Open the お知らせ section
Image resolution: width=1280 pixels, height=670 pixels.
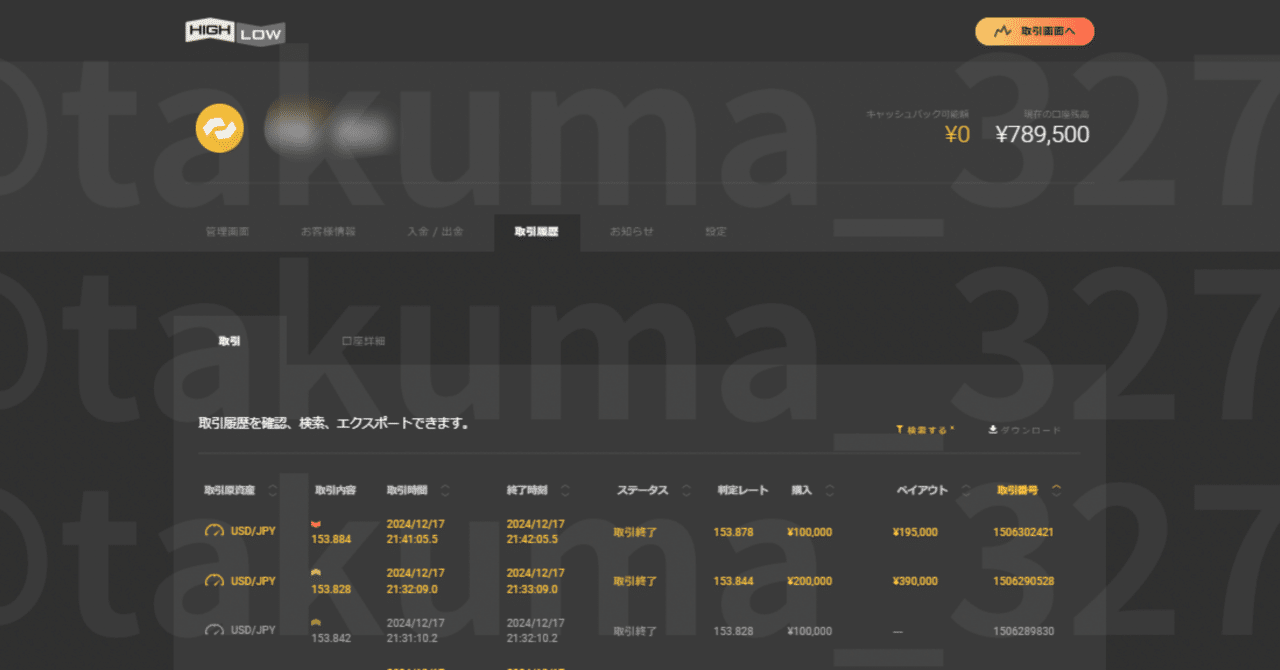pos(630,231)
